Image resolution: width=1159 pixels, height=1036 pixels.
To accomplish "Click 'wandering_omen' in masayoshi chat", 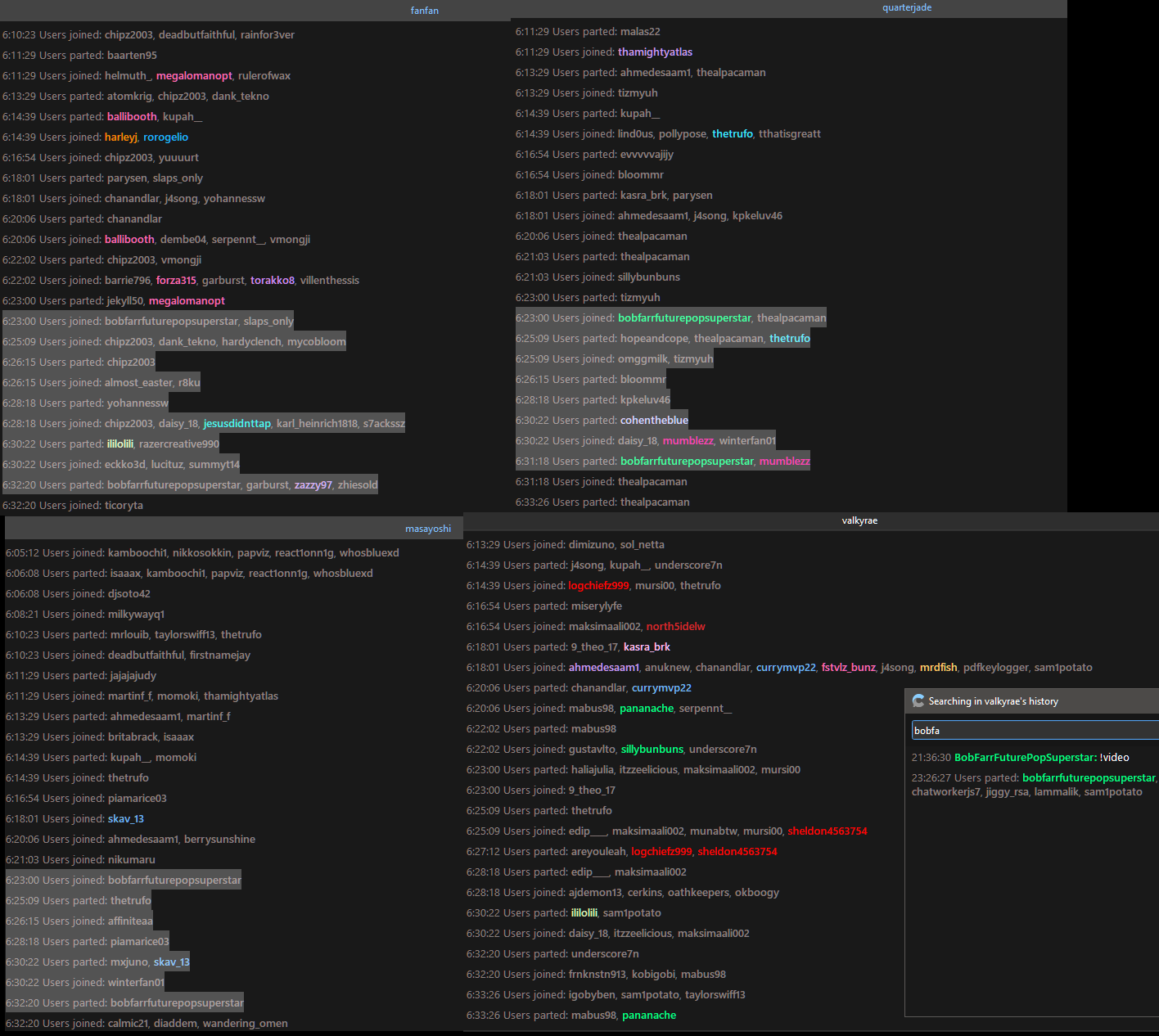I will click(x=246, y=1024).
